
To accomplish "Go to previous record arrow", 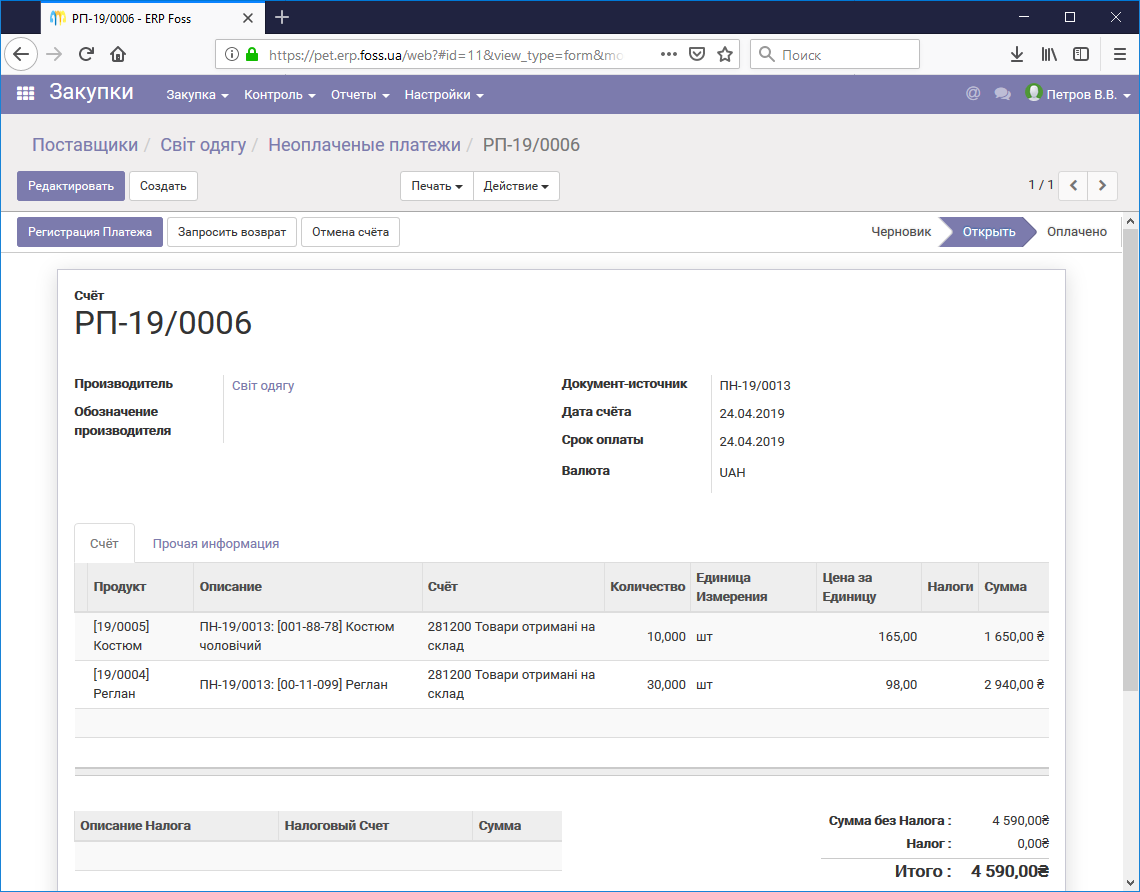I will click(x=1073, y=185).
